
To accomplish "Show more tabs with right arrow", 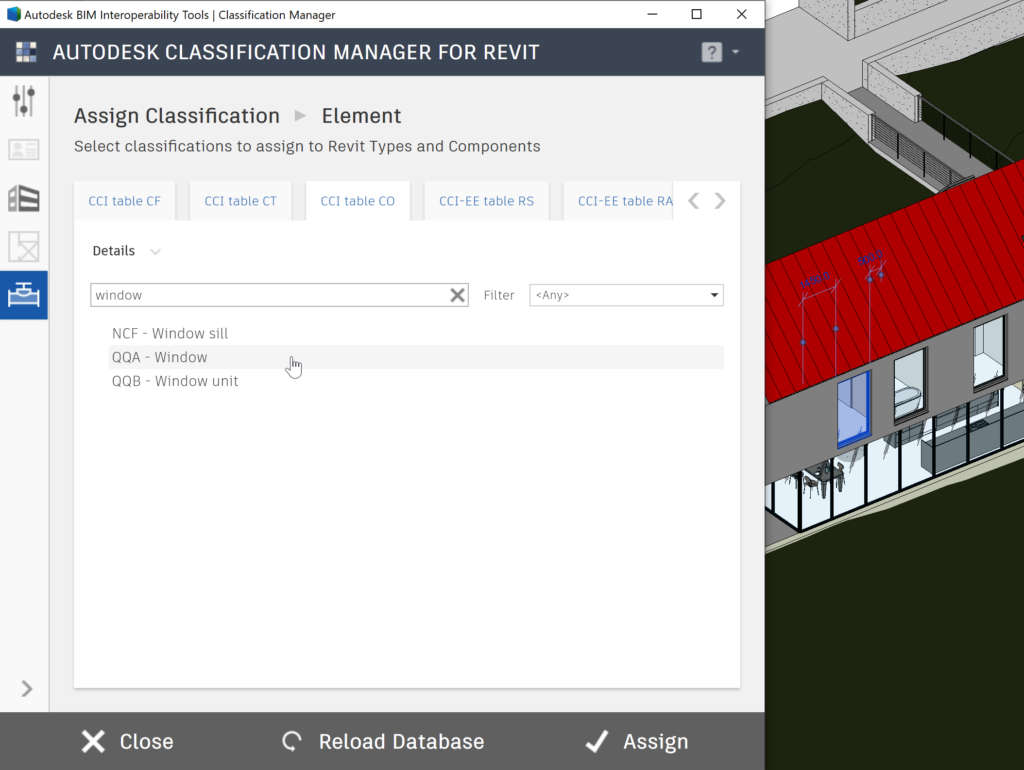I will 720,201.
